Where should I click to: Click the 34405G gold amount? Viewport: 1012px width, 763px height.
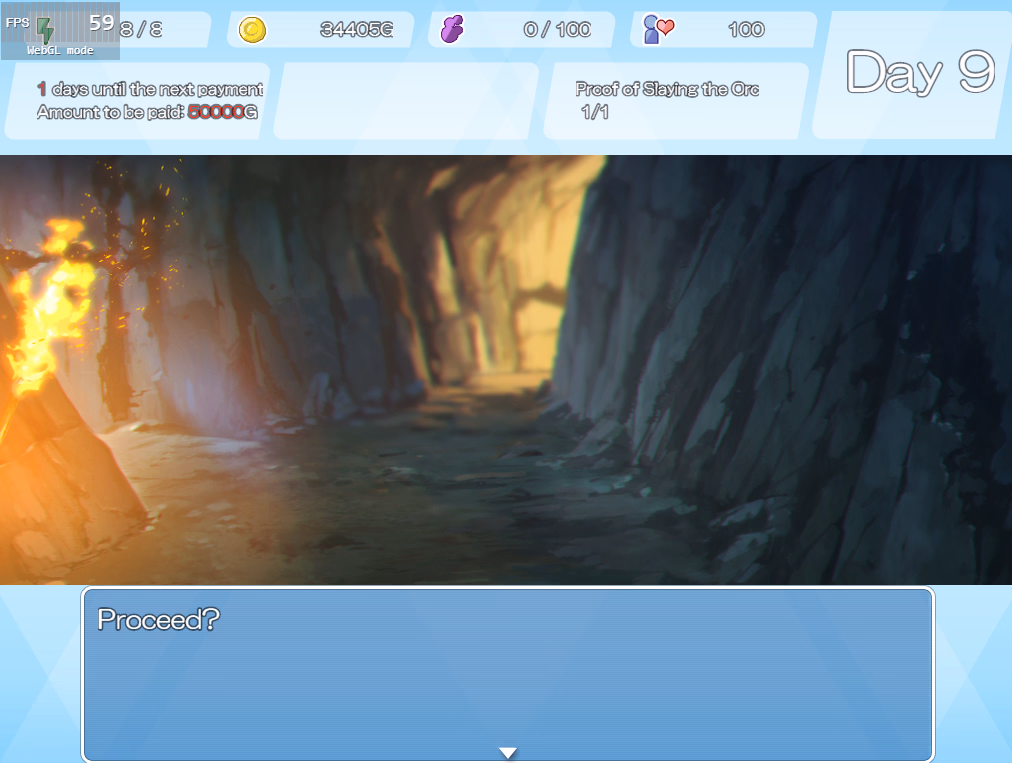[356, 30]
